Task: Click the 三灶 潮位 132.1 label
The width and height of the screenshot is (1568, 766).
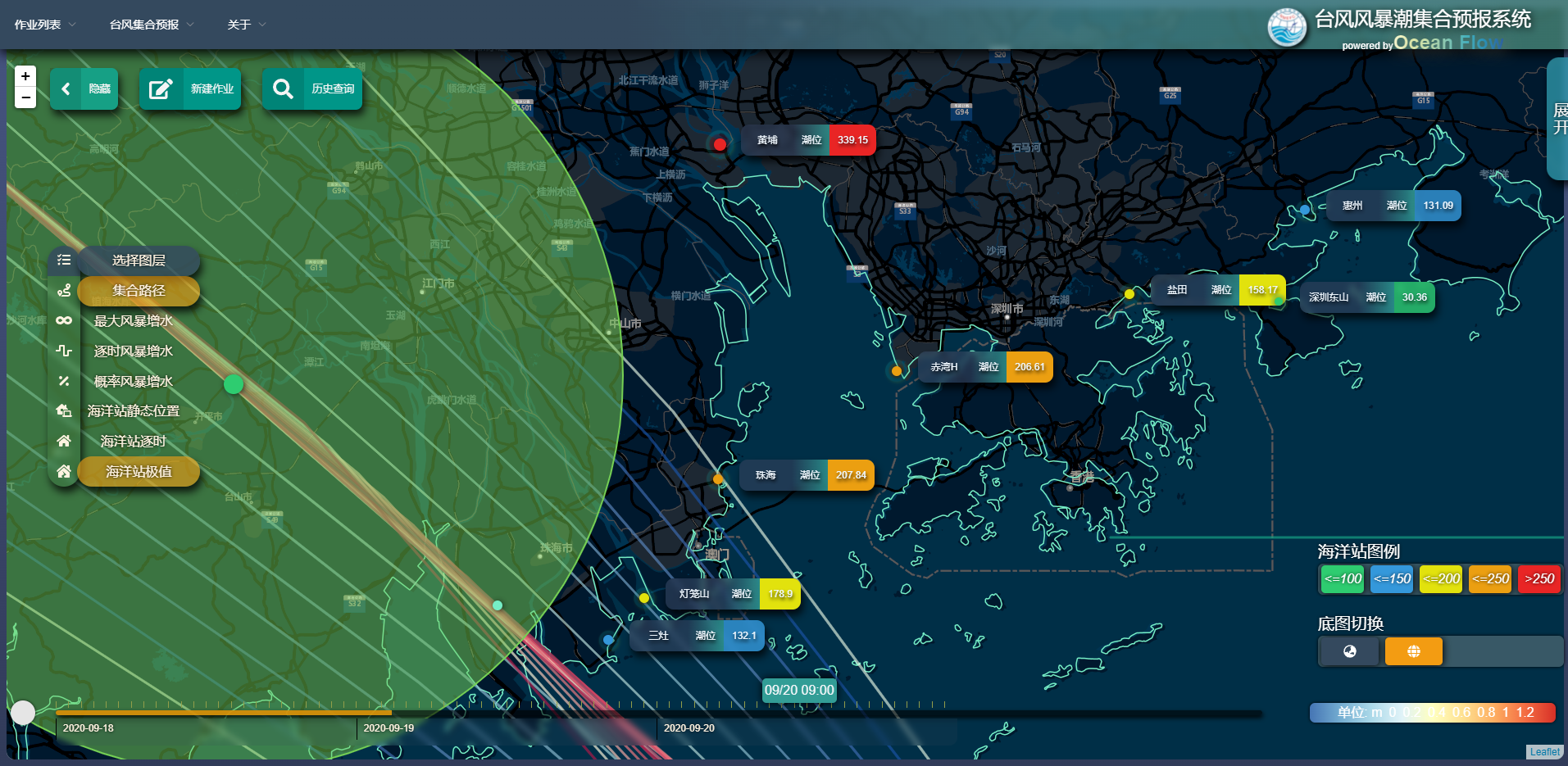Action: 697,636
